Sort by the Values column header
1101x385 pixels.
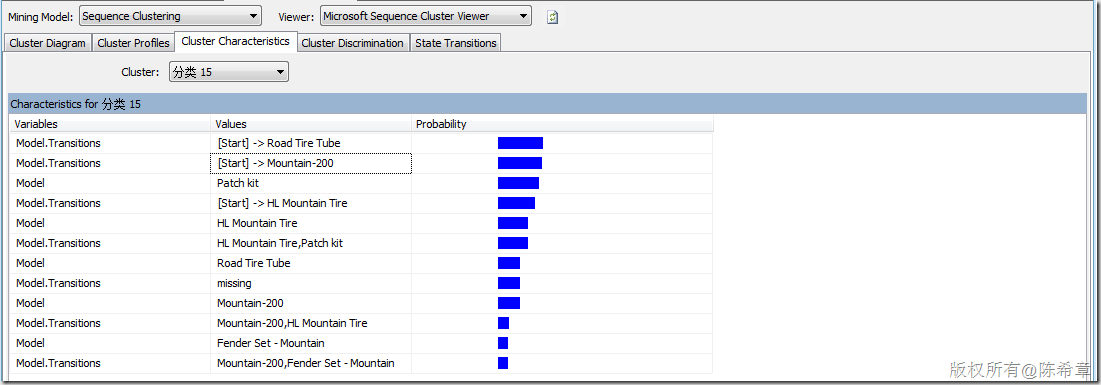coord(311,124)
